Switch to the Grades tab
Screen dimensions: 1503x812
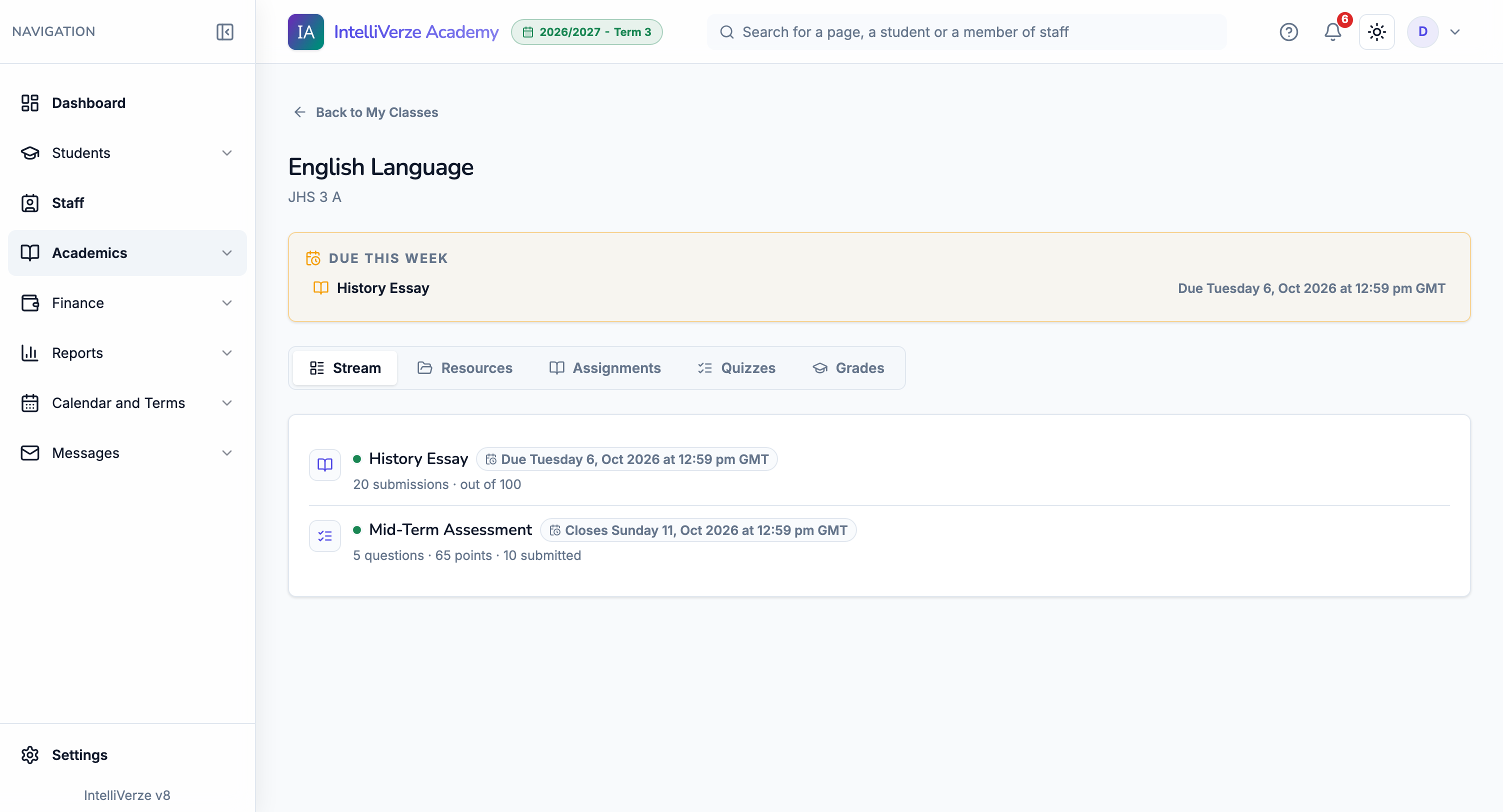click(848, 368)
